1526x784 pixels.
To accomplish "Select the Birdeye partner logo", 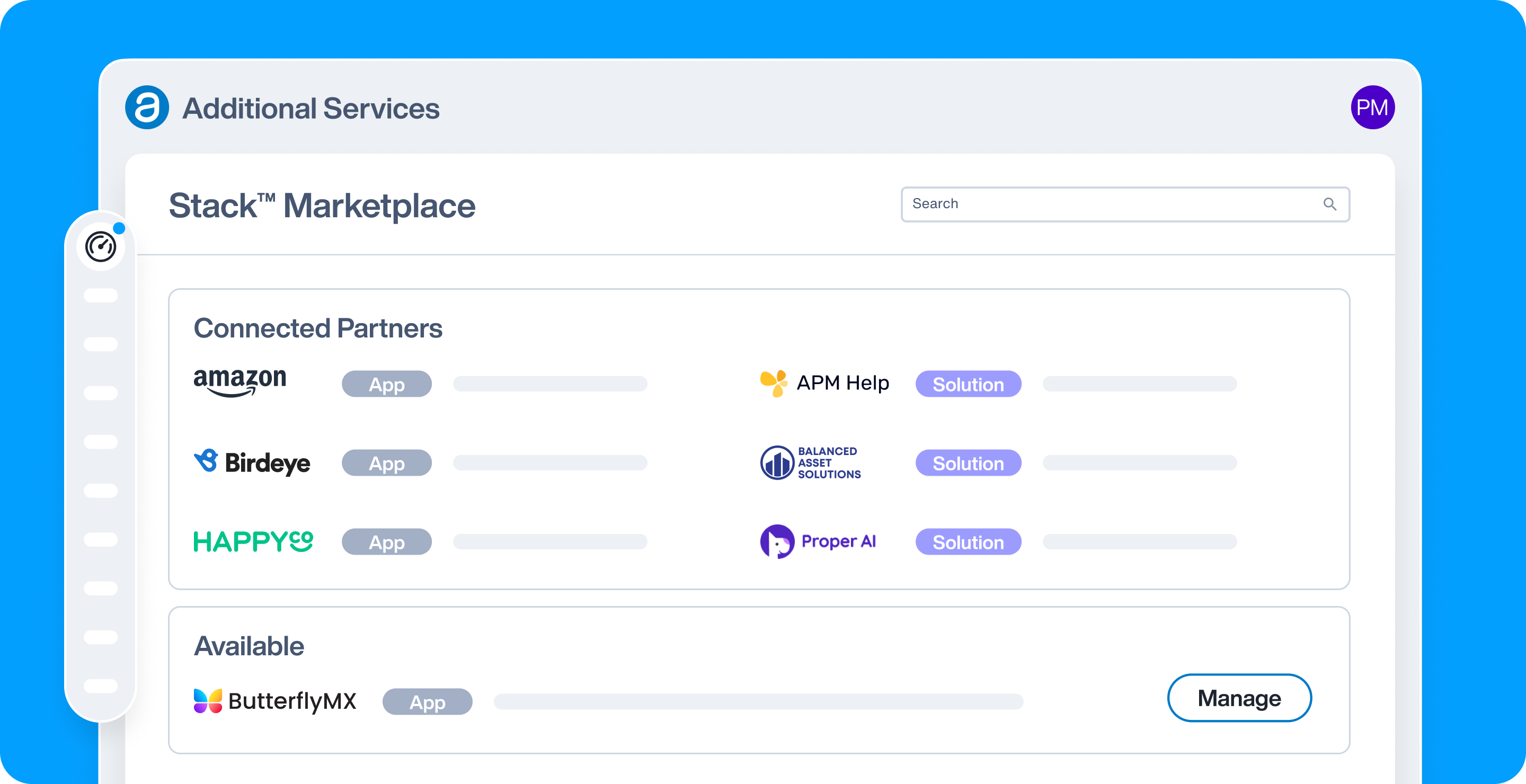I will point(251,462).
